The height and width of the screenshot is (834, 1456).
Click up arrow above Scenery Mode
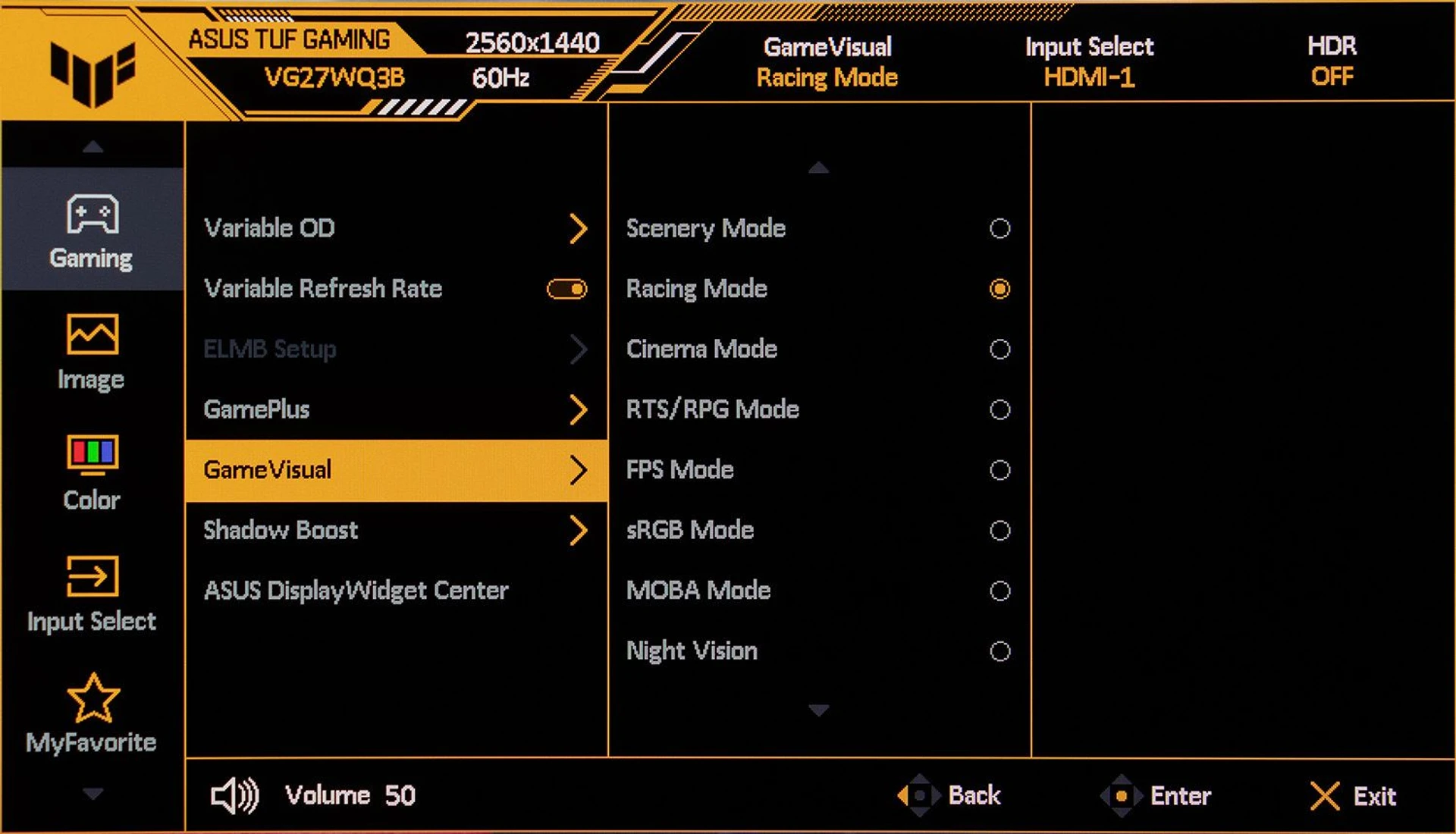click(x=818, y=168)
